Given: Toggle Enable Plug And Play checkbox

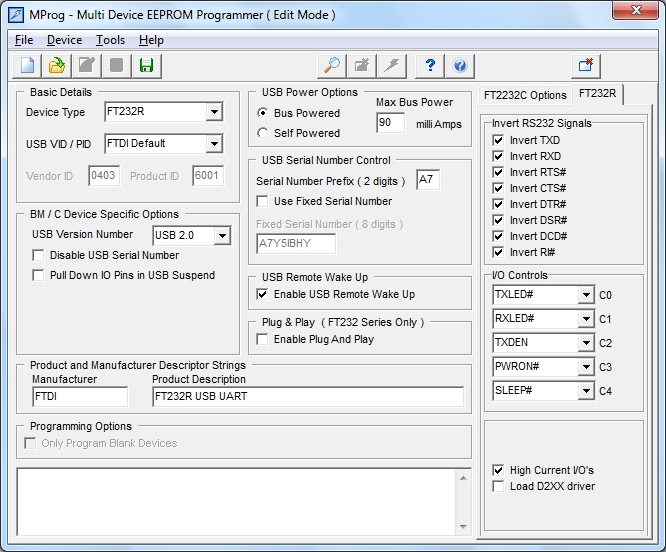Looking at the screenshot, I should [x=263, y=339].
